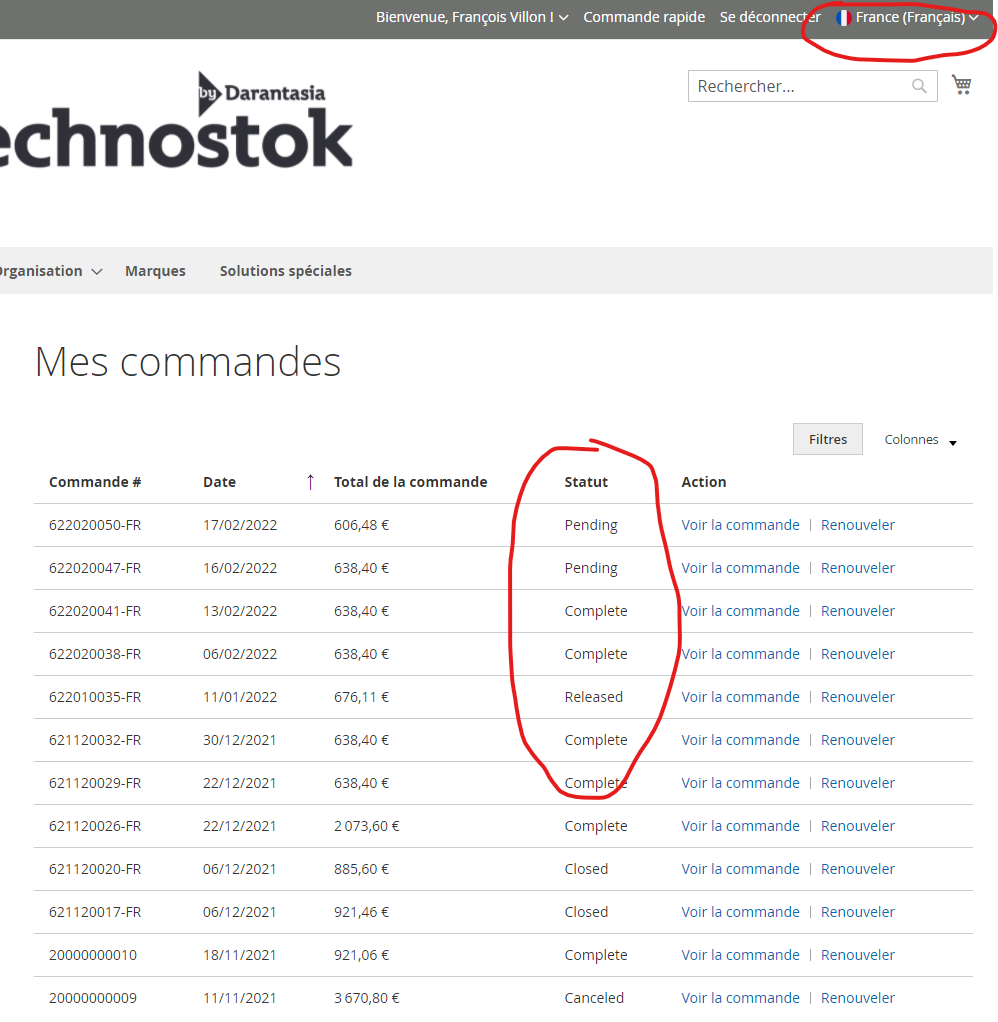
Task: Expand the Colonnes dropdown
Action: [x=920, y=440]
